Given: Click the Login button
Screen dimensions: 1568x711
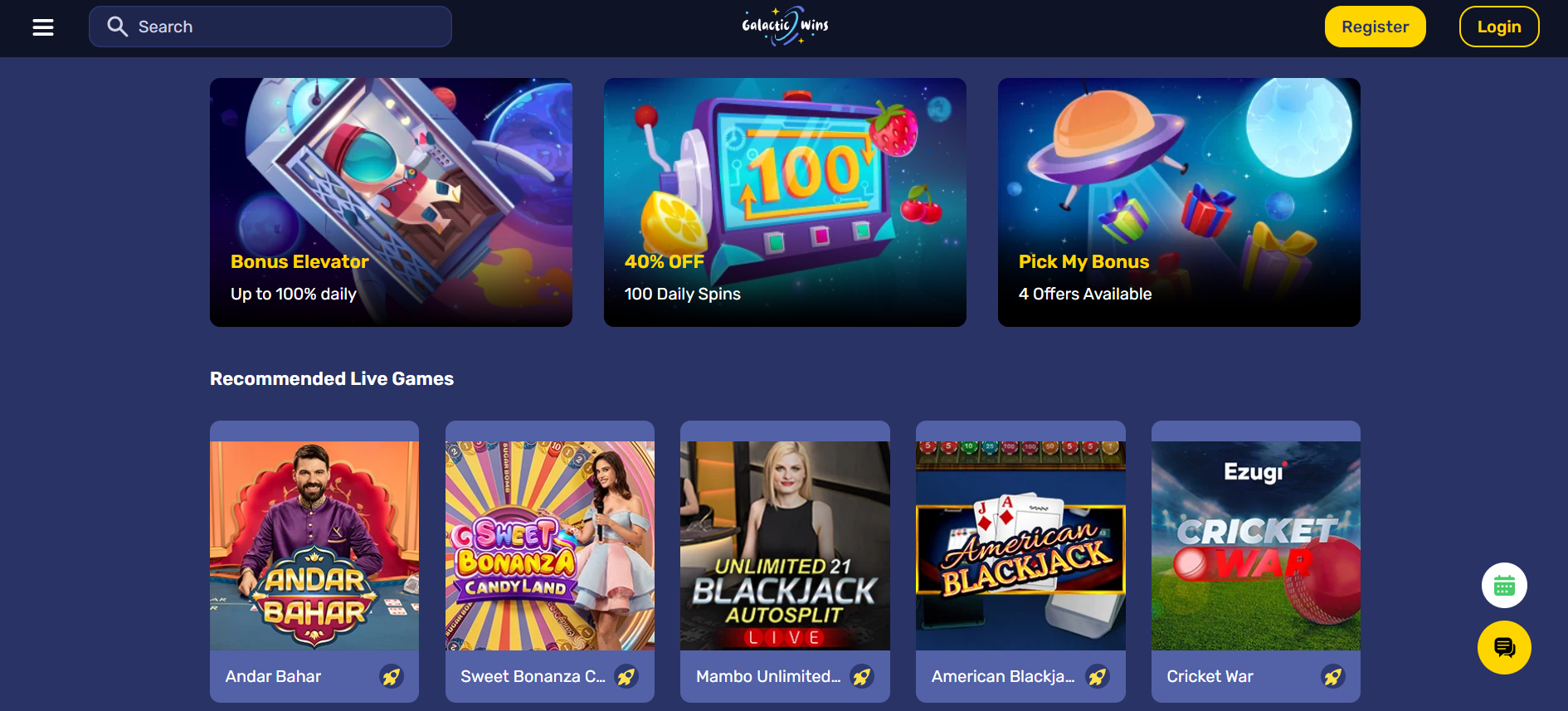Looking at the screenshot, I should click(1499, 27).
